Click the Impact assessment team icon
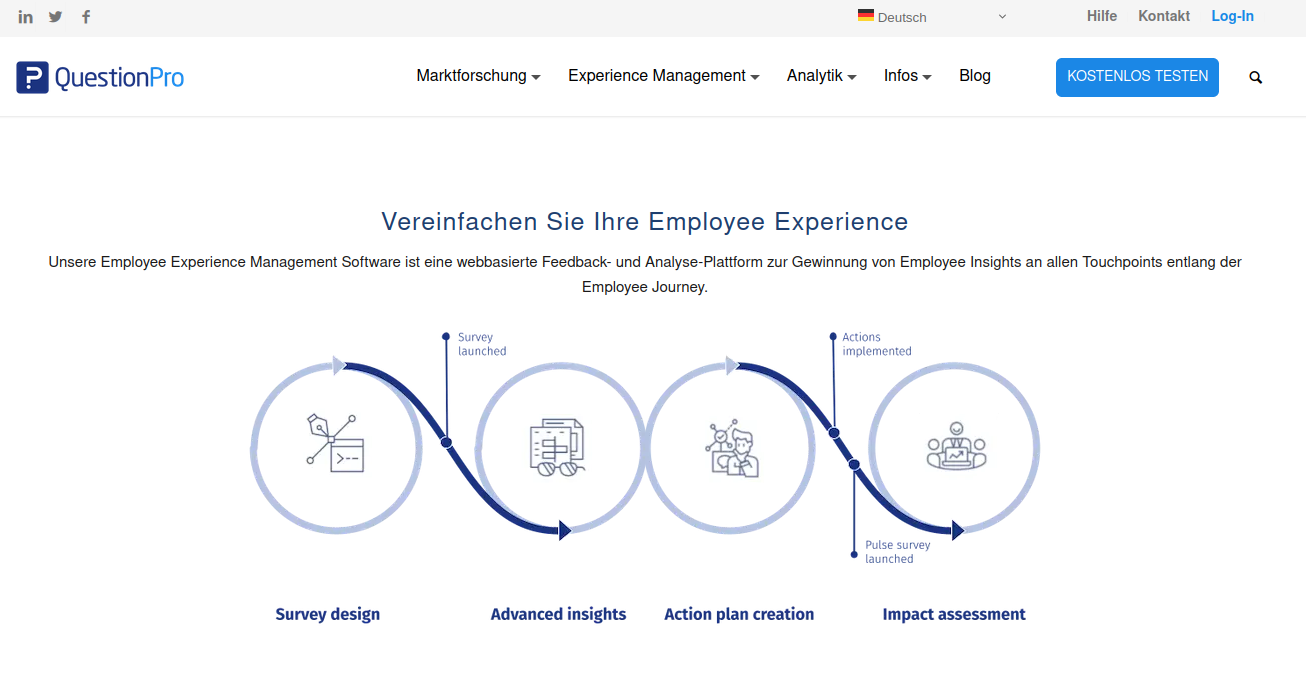1306x690 pixels. 956,446
